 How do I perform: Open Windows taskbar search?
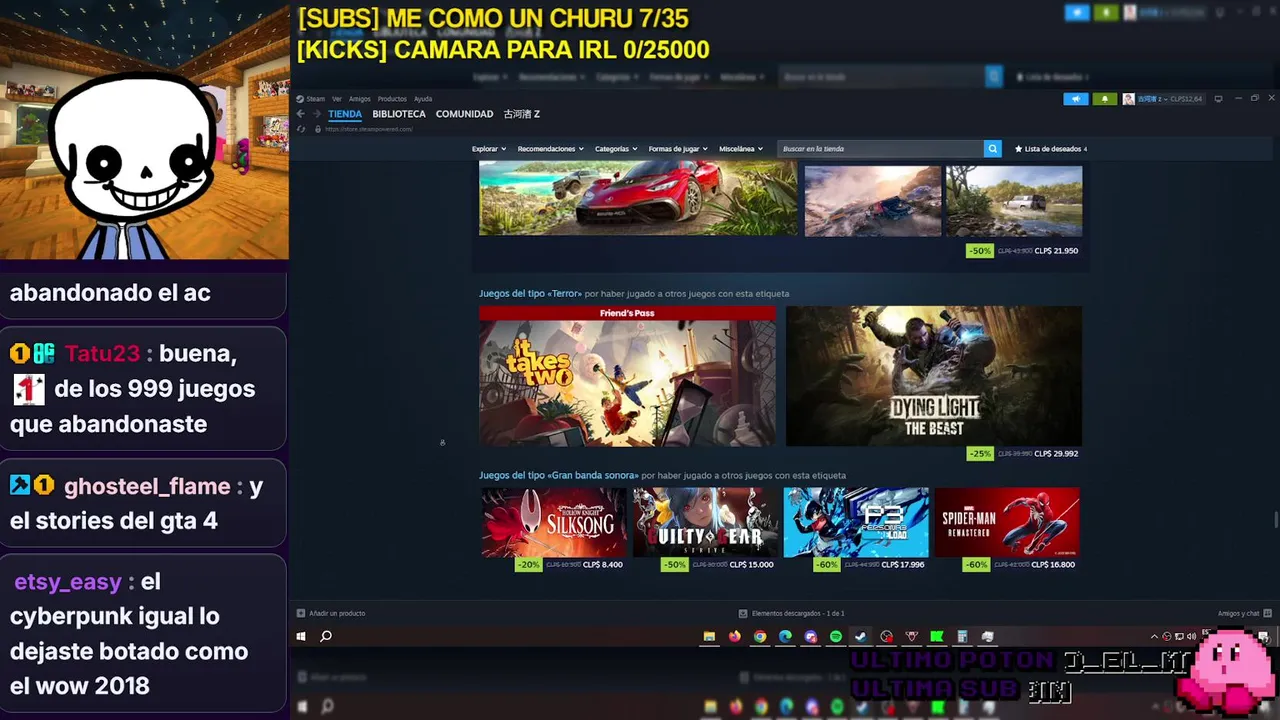pyautogui.click(x=326, y=636)
